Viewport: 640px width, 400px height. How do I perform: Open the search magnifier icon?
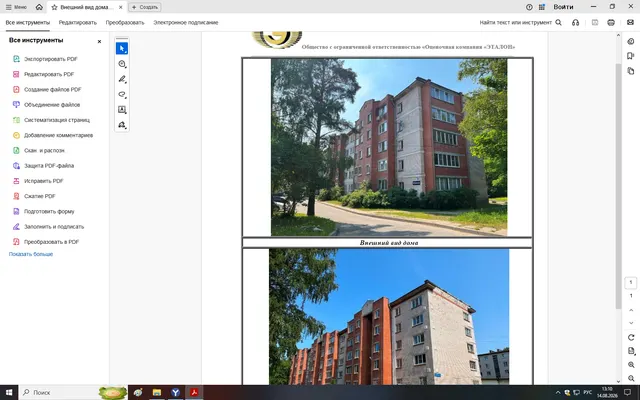[559, 22]
